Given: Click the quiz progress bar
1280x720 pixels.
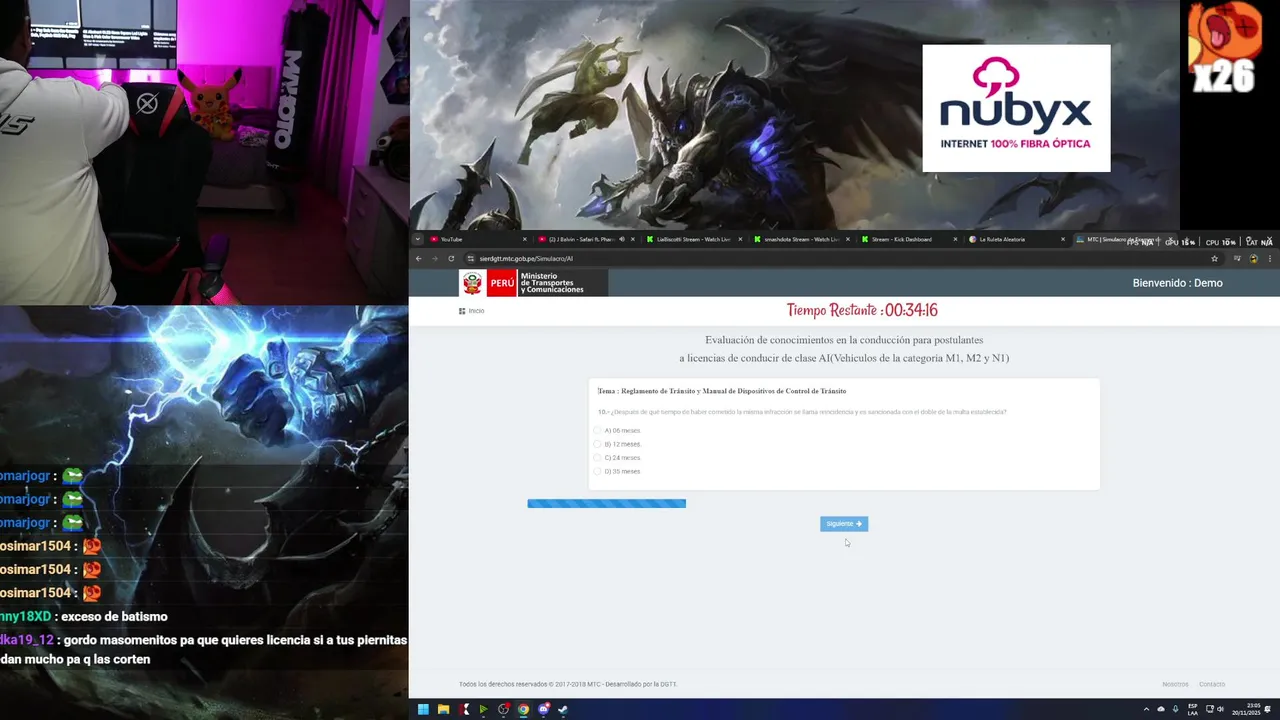Looking at the screenshot, I should click(x=607, y=504).
